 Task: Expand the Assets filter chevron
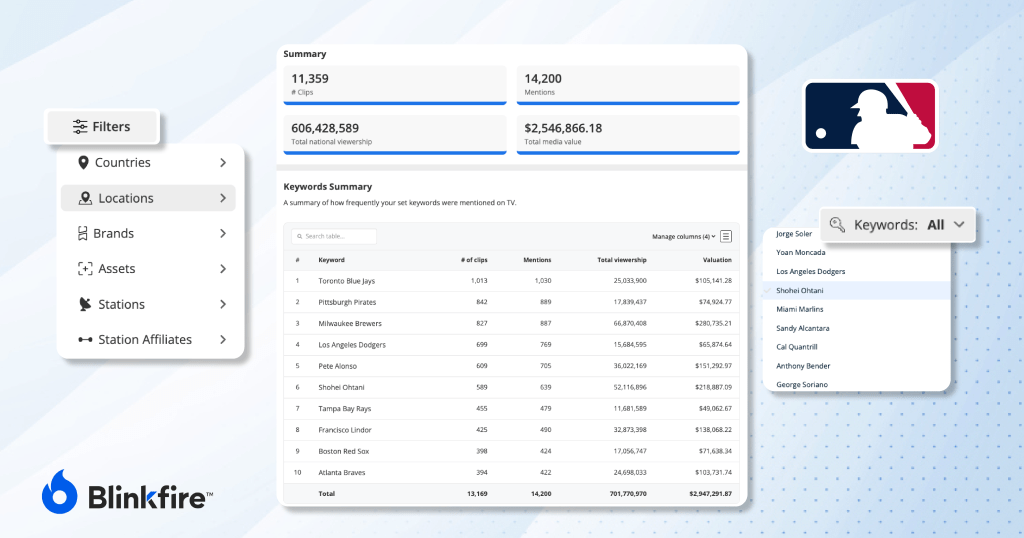coord(223,268)
